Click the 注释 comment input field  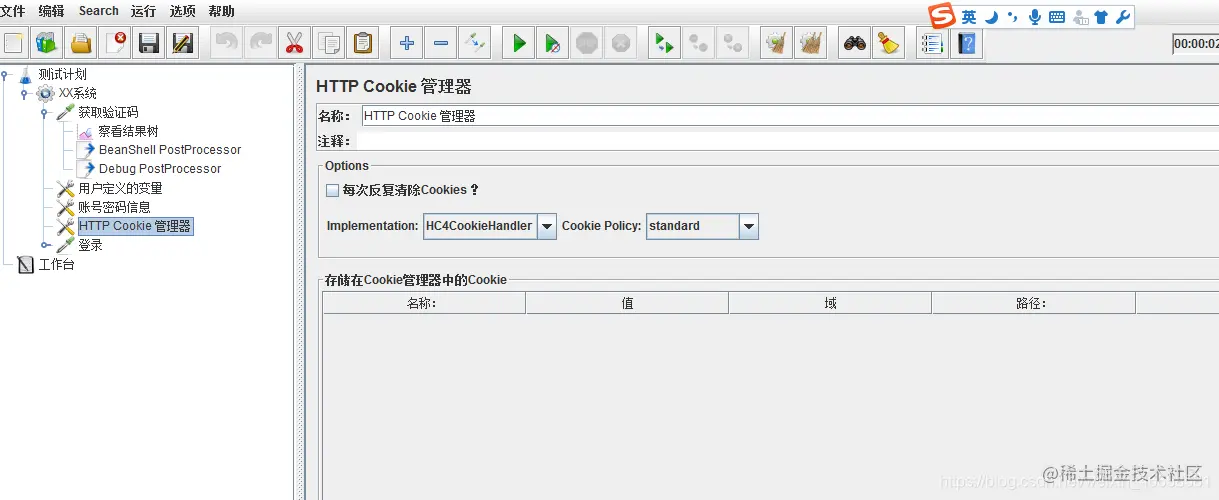coord(787,142)
